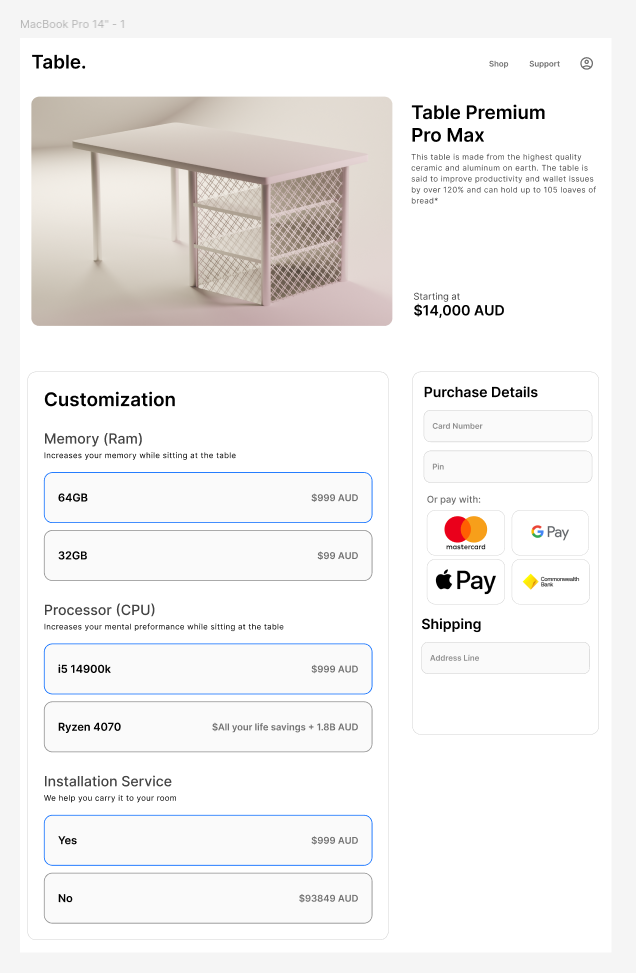This screenshot has width=636, height=973.
Task: Choose the Ryzen 4070 processor
Action: (x=208, y=727)
